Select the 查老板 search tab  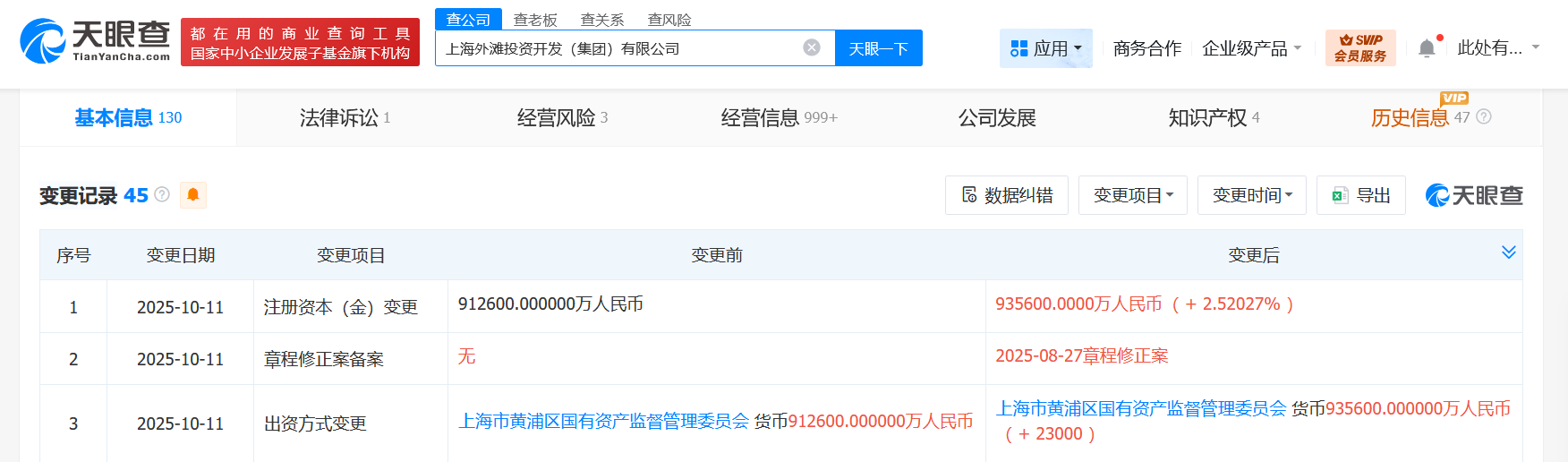click(x=535, y=20)
